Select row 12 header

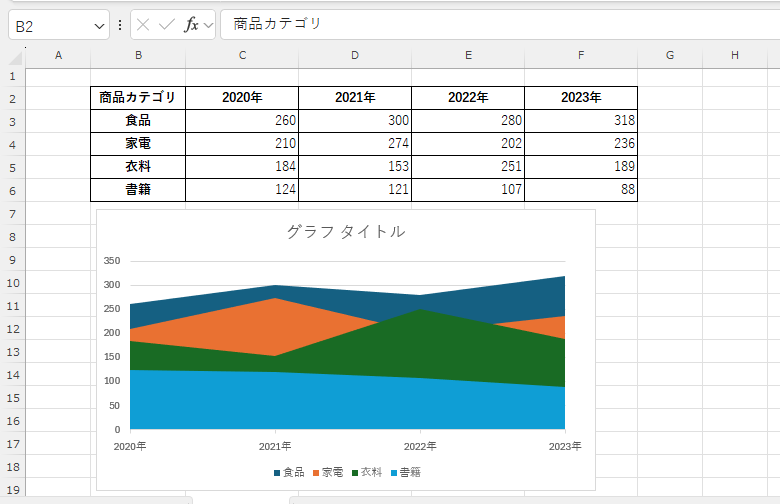click(12, 329)
